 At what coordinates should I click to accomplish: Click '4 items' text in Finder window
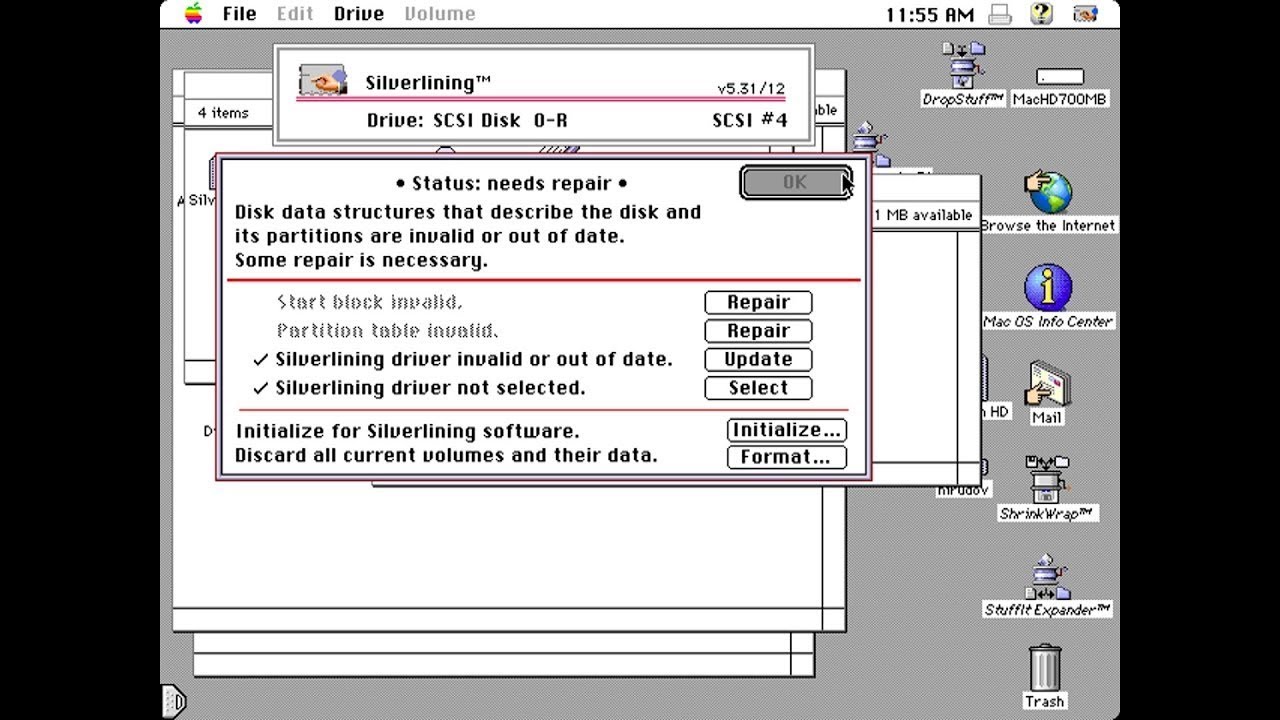coord(223,113)
